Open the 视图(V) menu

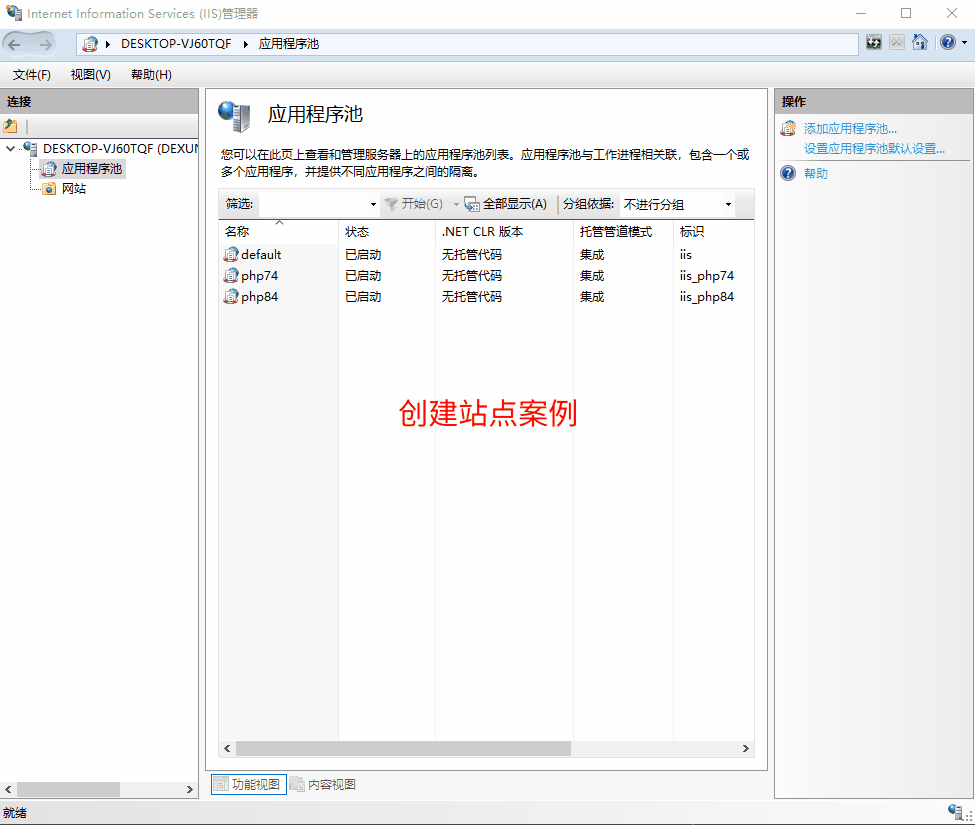pos(90,75)
